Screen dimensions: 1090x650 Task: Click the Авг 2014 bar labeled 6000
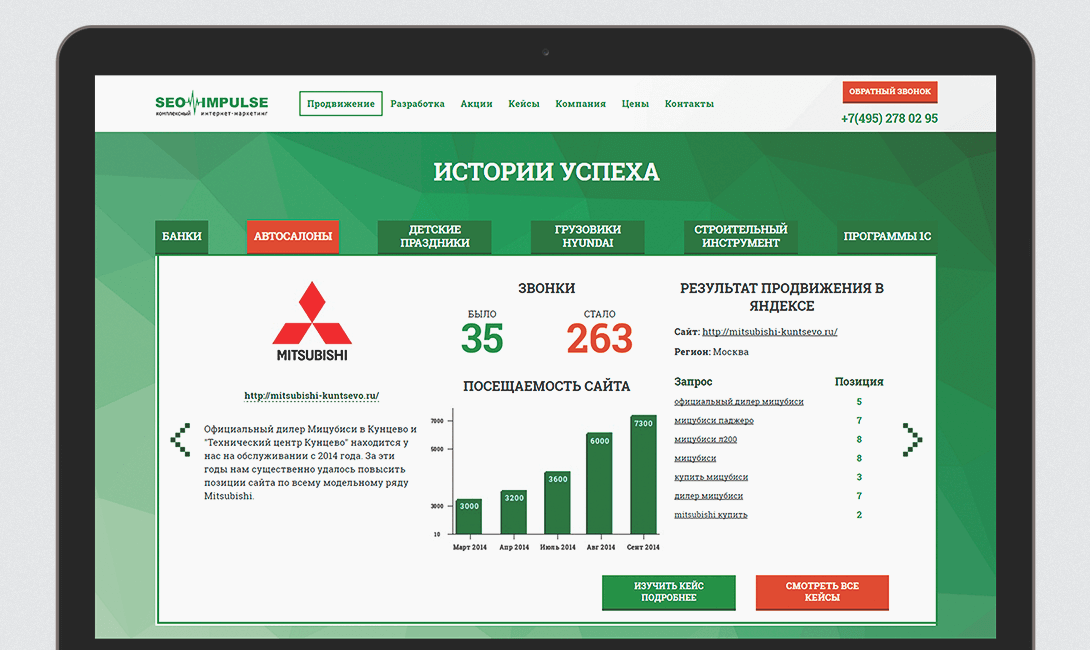pos(599,484)
